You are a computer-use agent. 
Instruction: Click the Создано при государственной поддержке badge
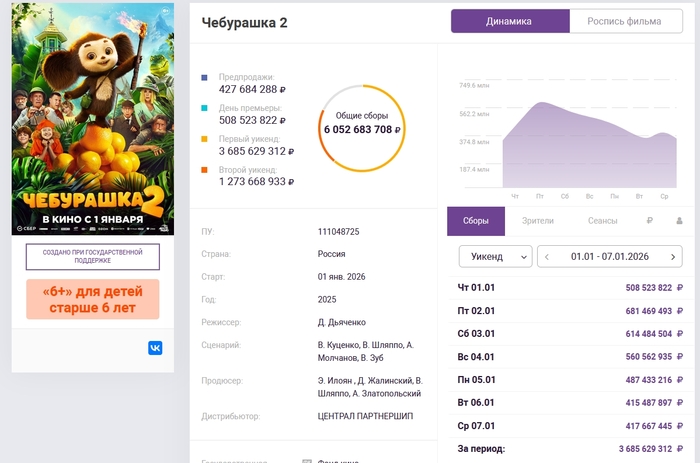tap(93, 257)
